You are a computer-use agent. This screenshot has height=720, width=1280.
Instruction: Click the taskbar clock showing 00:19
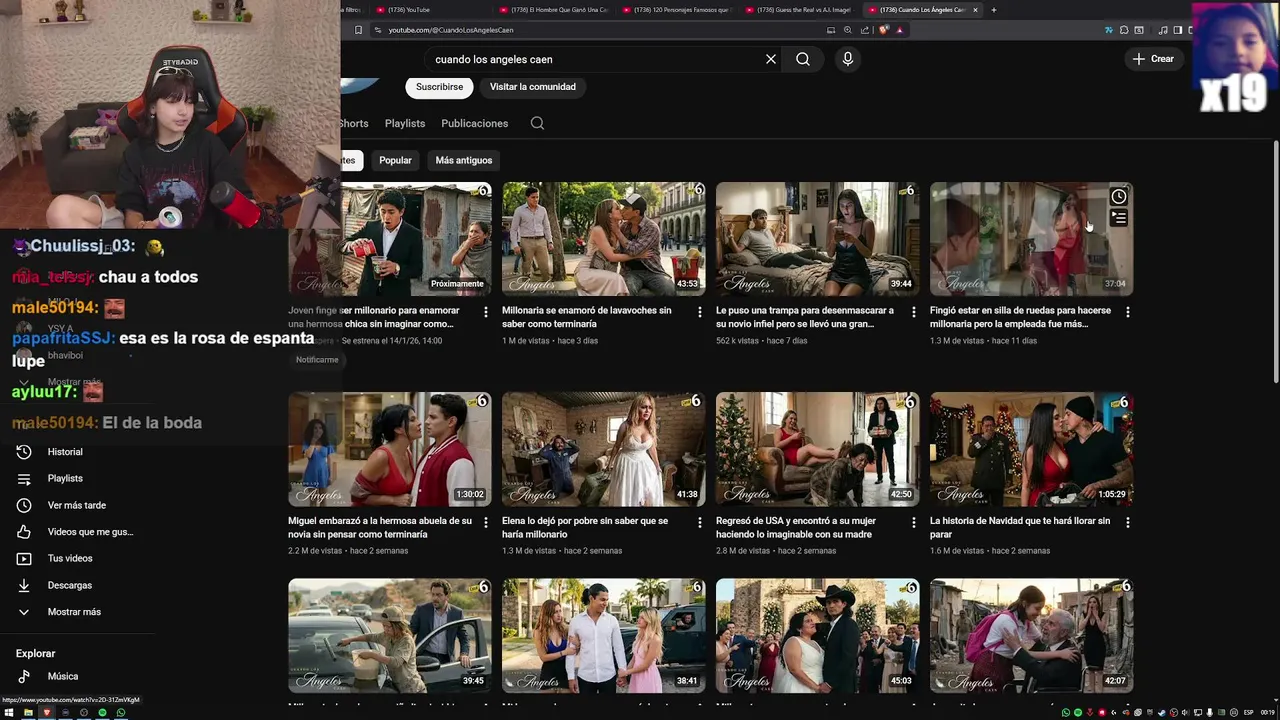coord(1269,712)
